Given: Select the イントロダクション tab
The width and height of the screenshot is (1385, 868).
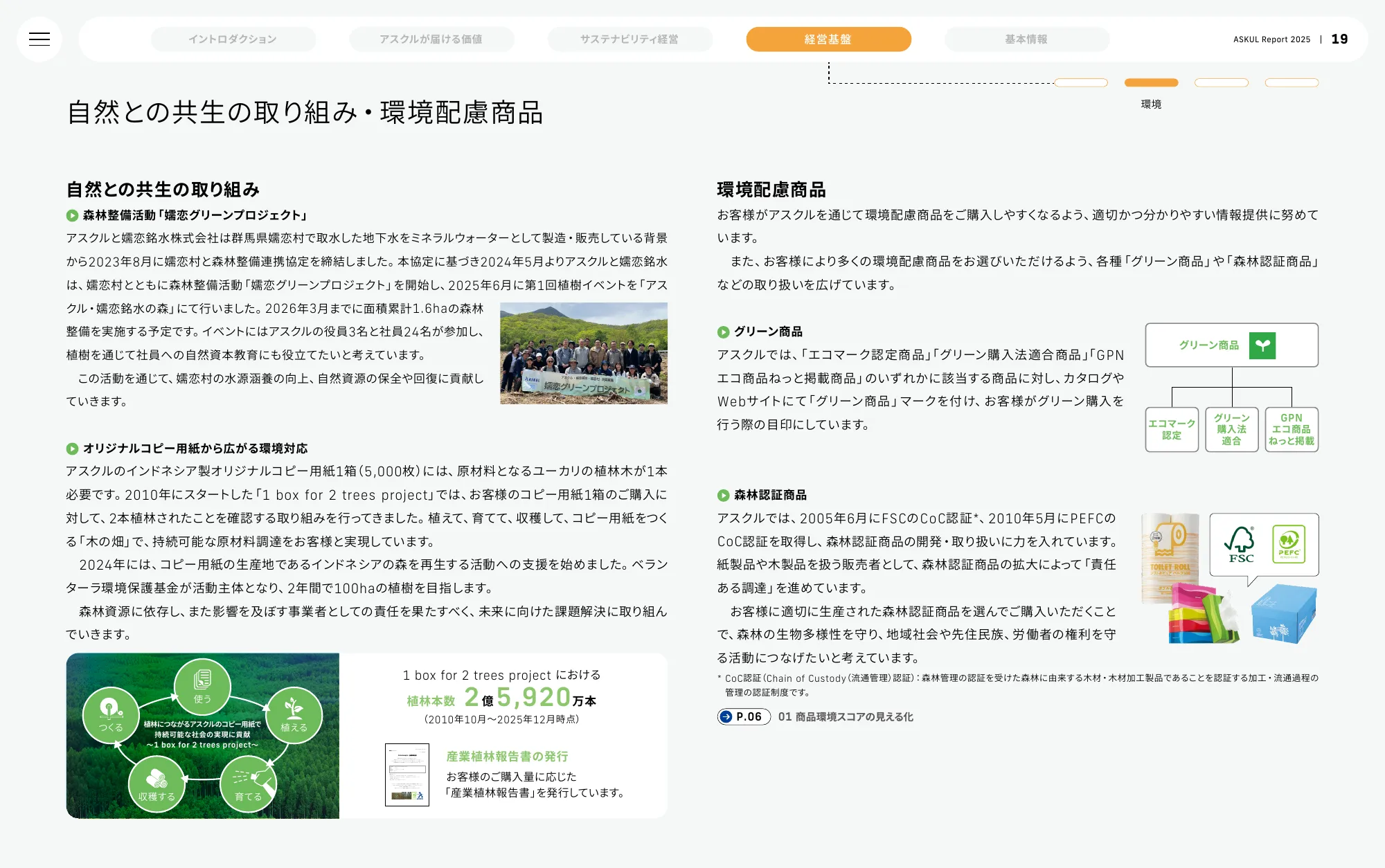Looking at the screenshot, I should coord(233,39).
